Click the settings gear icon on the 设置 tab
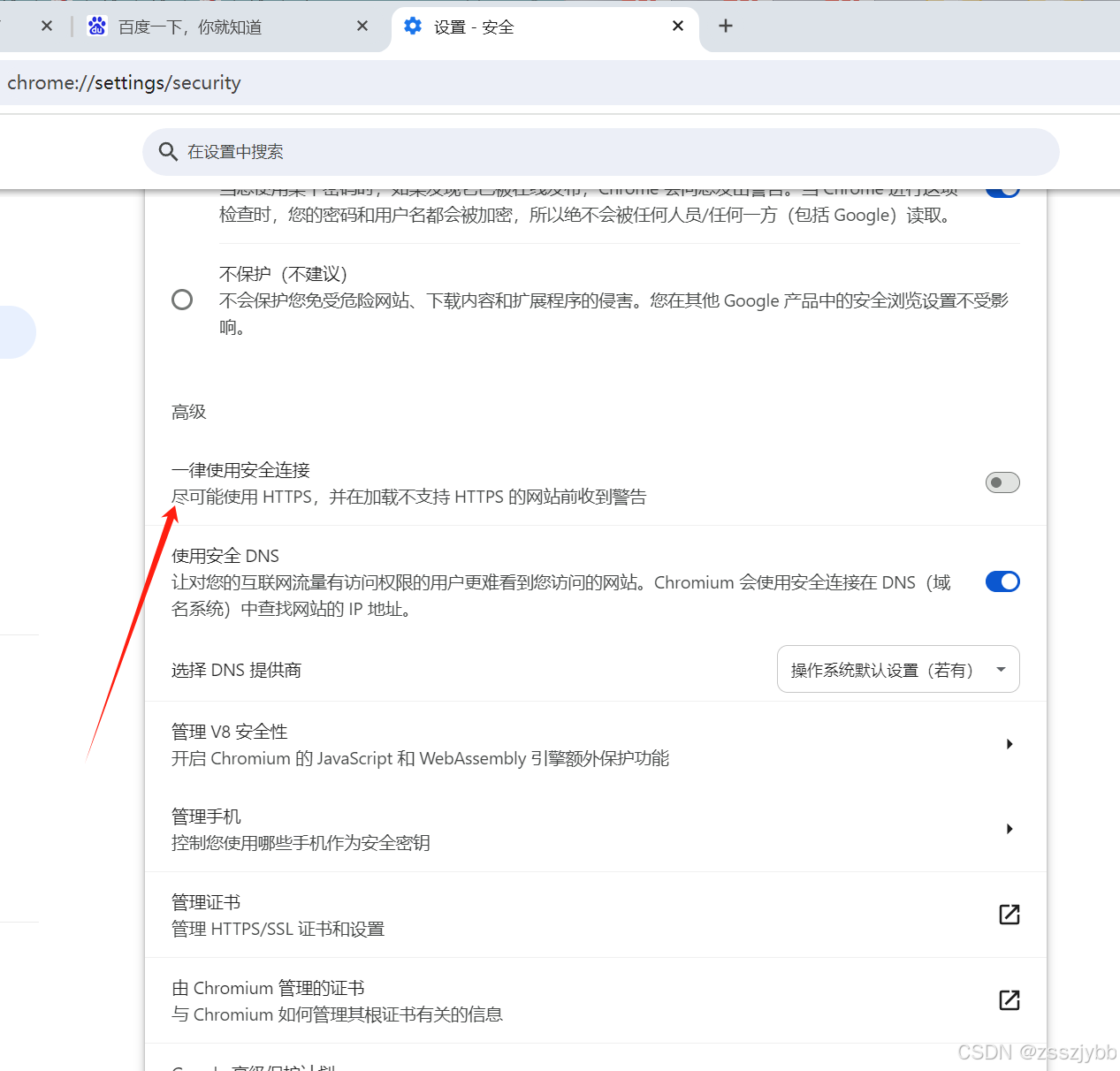 click(412, 26)
